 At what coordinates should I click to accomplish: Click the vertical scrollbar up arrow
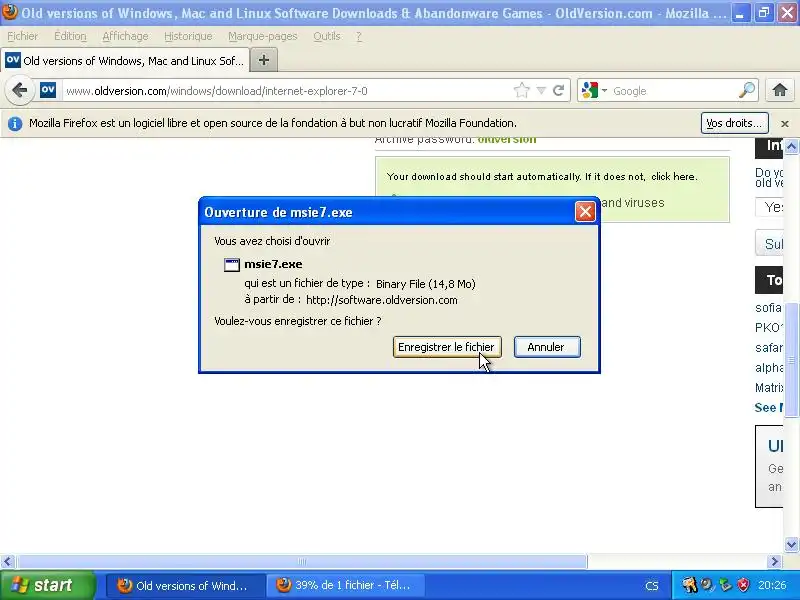click(x=791, y=147)
